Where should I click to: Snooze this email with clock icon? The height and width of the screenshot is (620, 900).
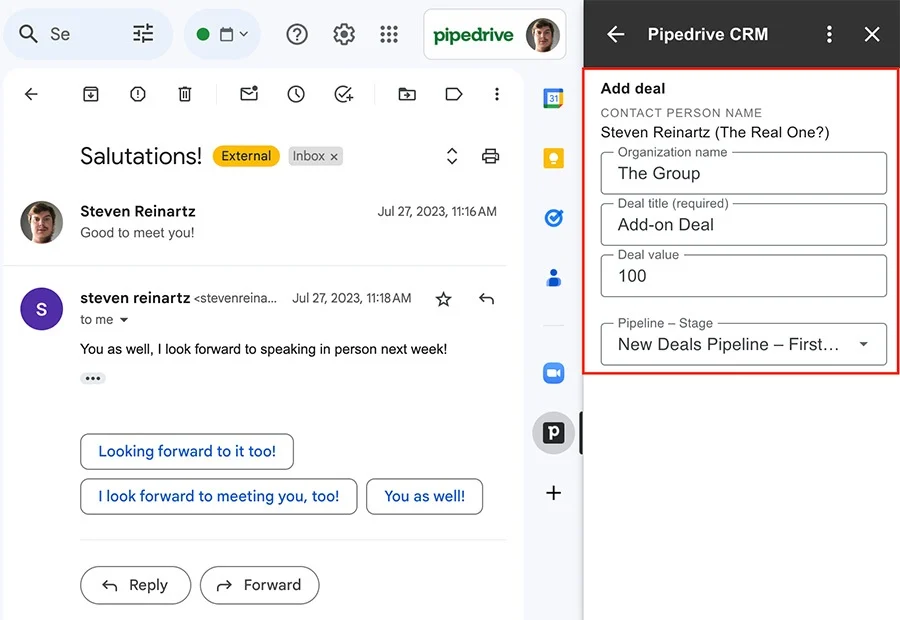click(x=296, y=94)
